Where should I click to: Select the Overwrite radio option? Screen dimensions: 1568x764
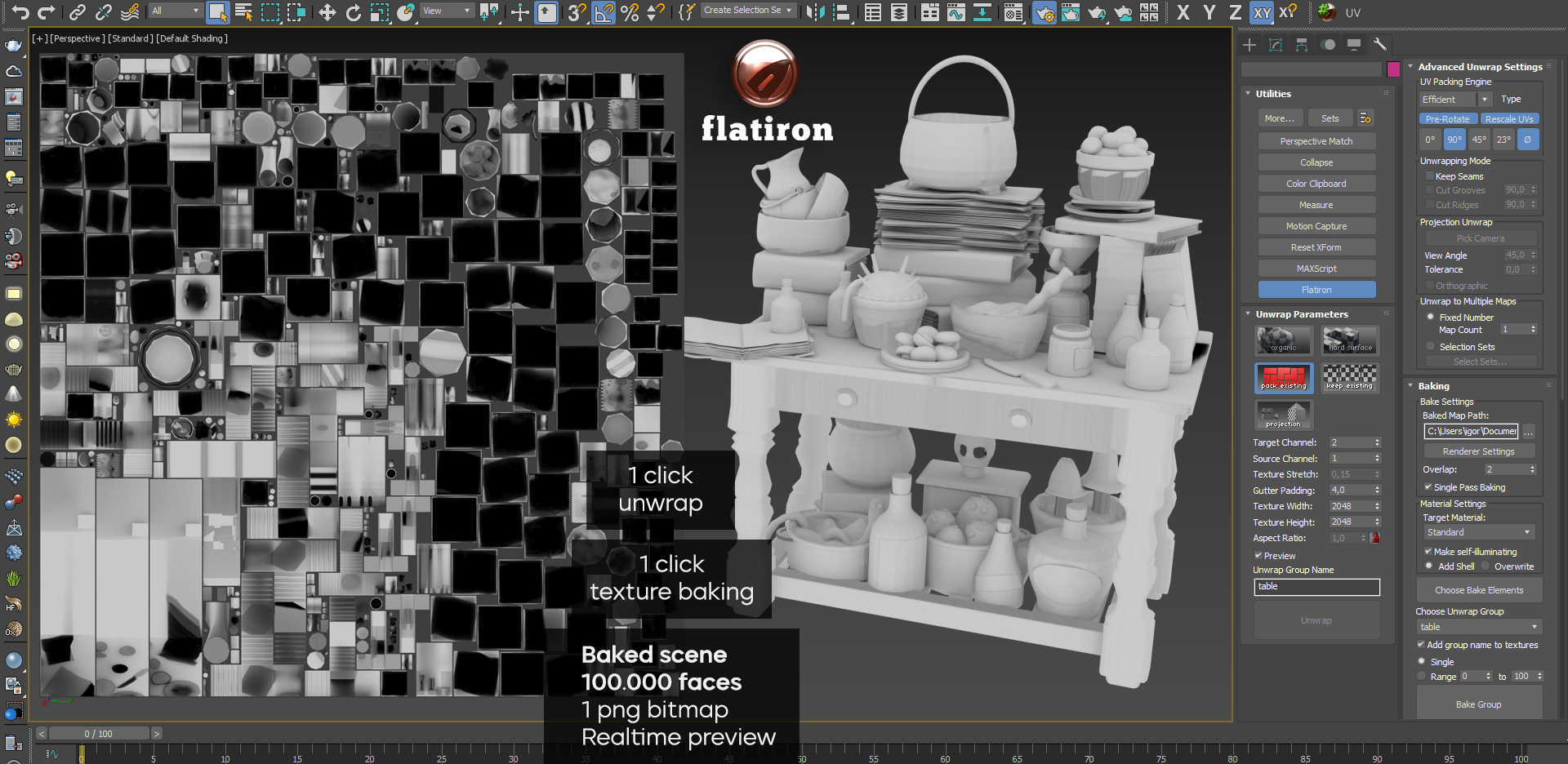click(1486, 566)
